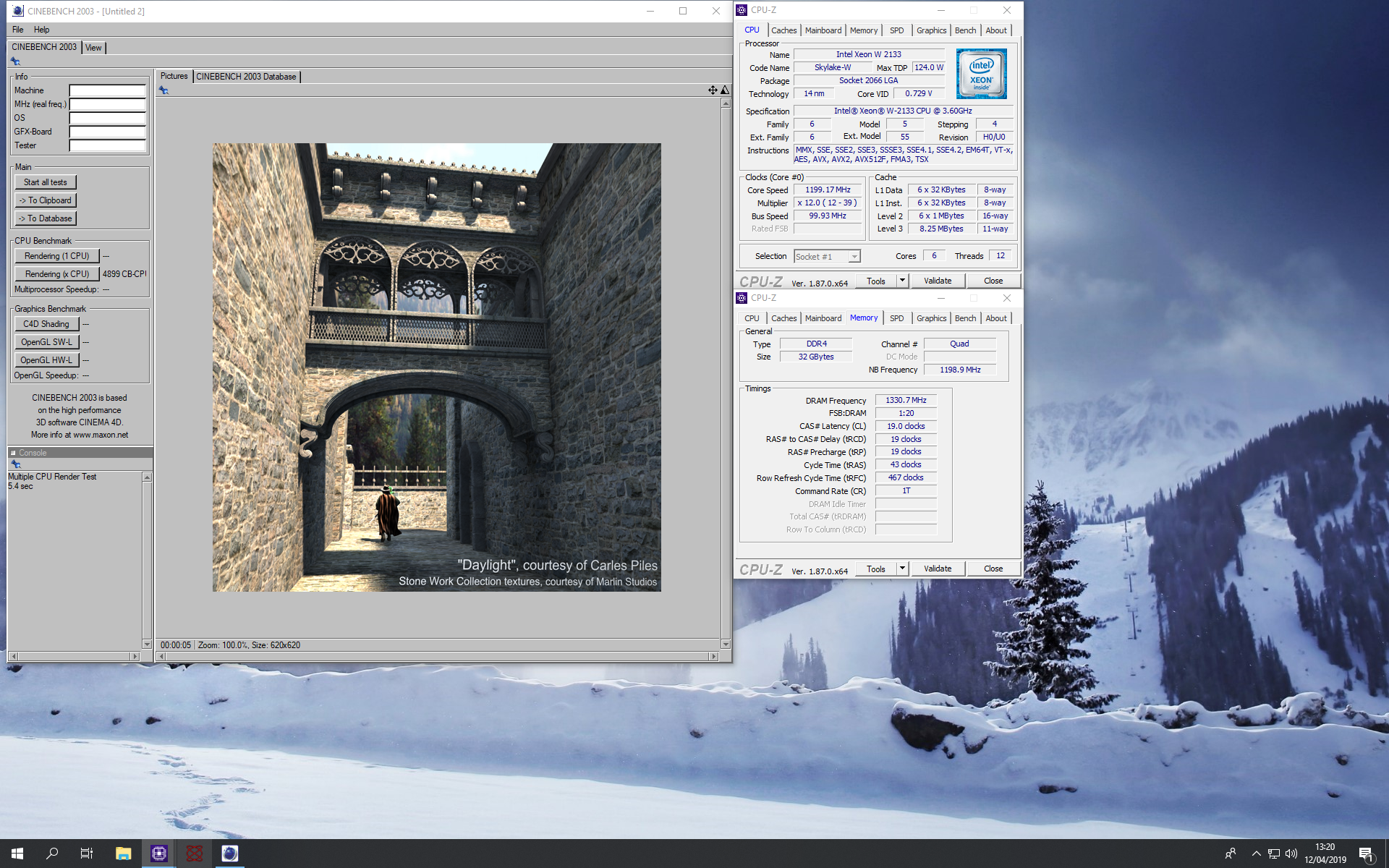Click the Start all tests button

coord(46,182)
